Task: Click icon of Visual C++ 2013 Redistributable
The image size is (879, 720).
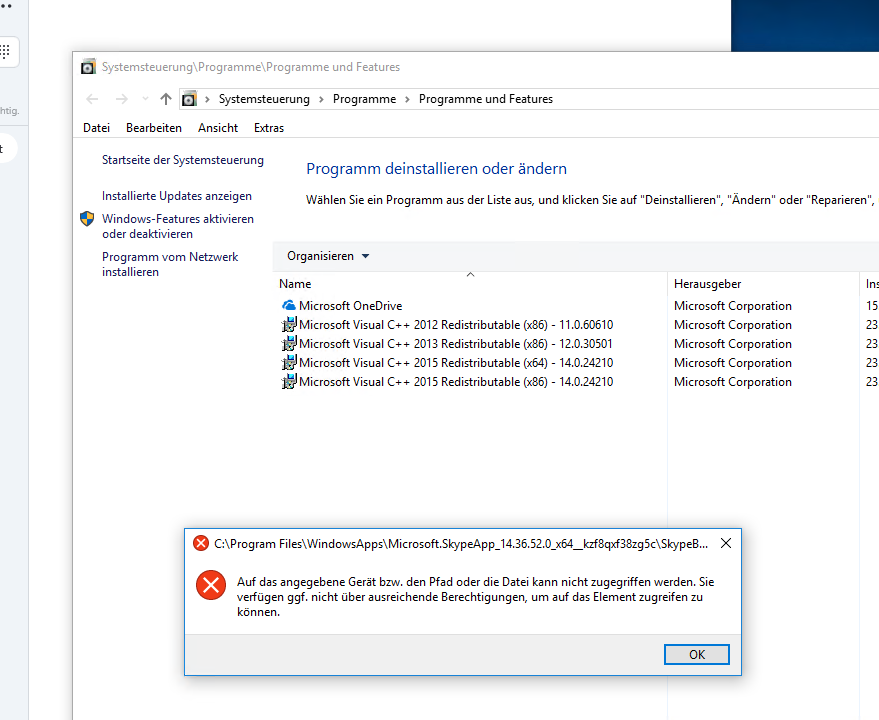Action: (x=289, y=344)
